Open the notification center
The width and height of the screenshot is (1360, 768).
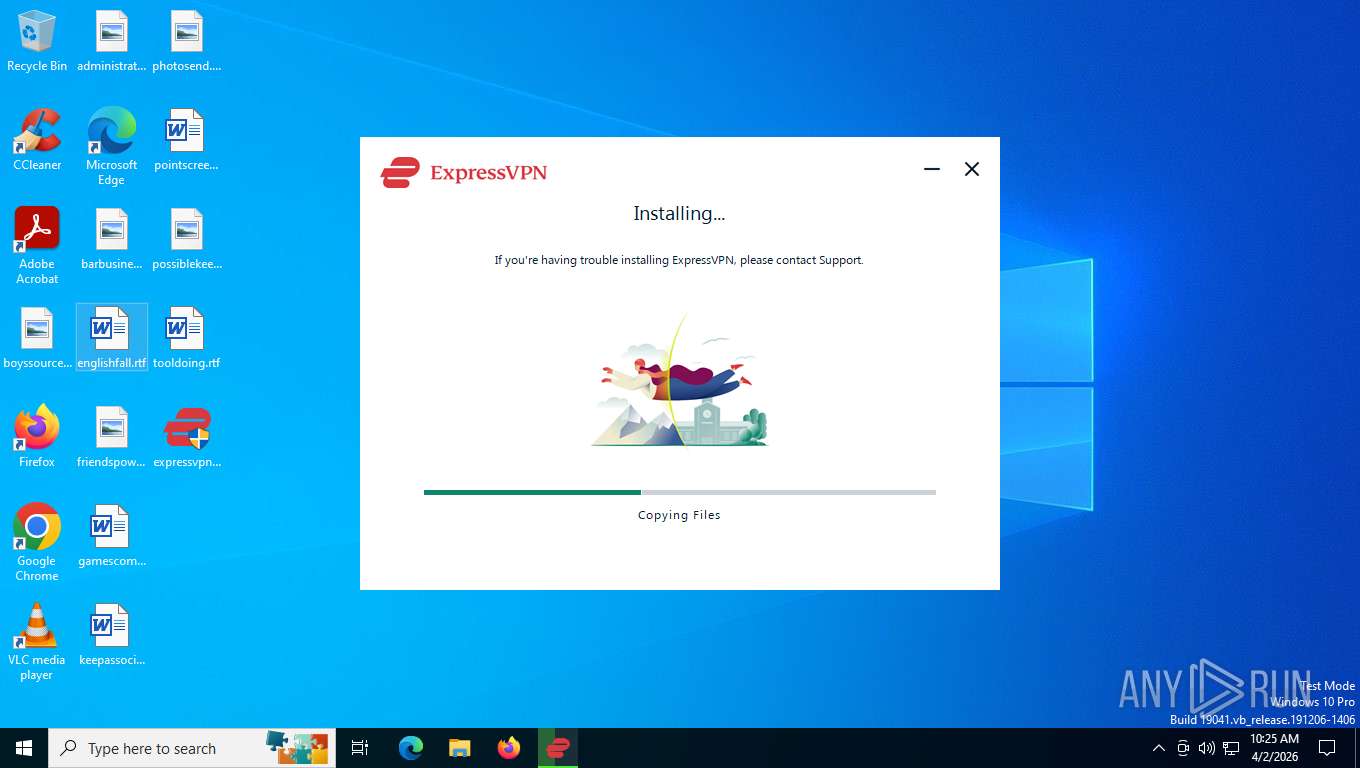click(1327, 748)
